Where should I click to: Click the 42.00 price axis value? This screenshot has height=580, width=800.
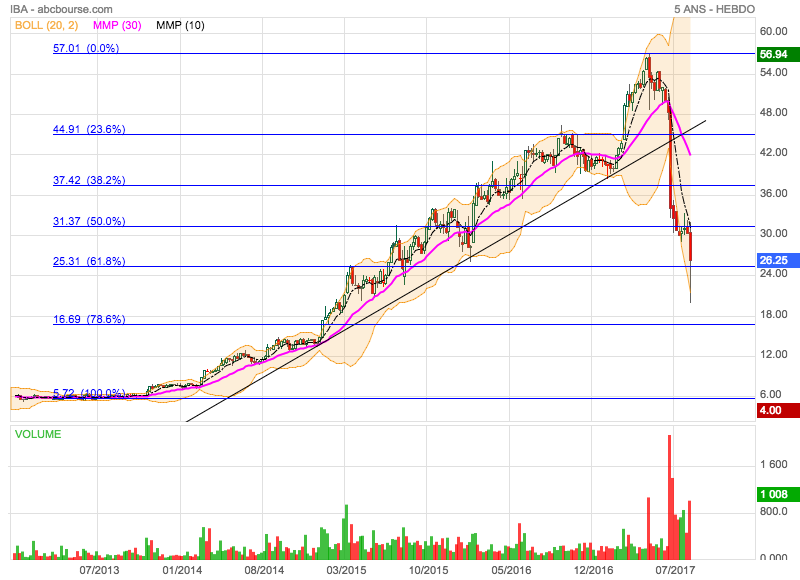click(773, 153)
